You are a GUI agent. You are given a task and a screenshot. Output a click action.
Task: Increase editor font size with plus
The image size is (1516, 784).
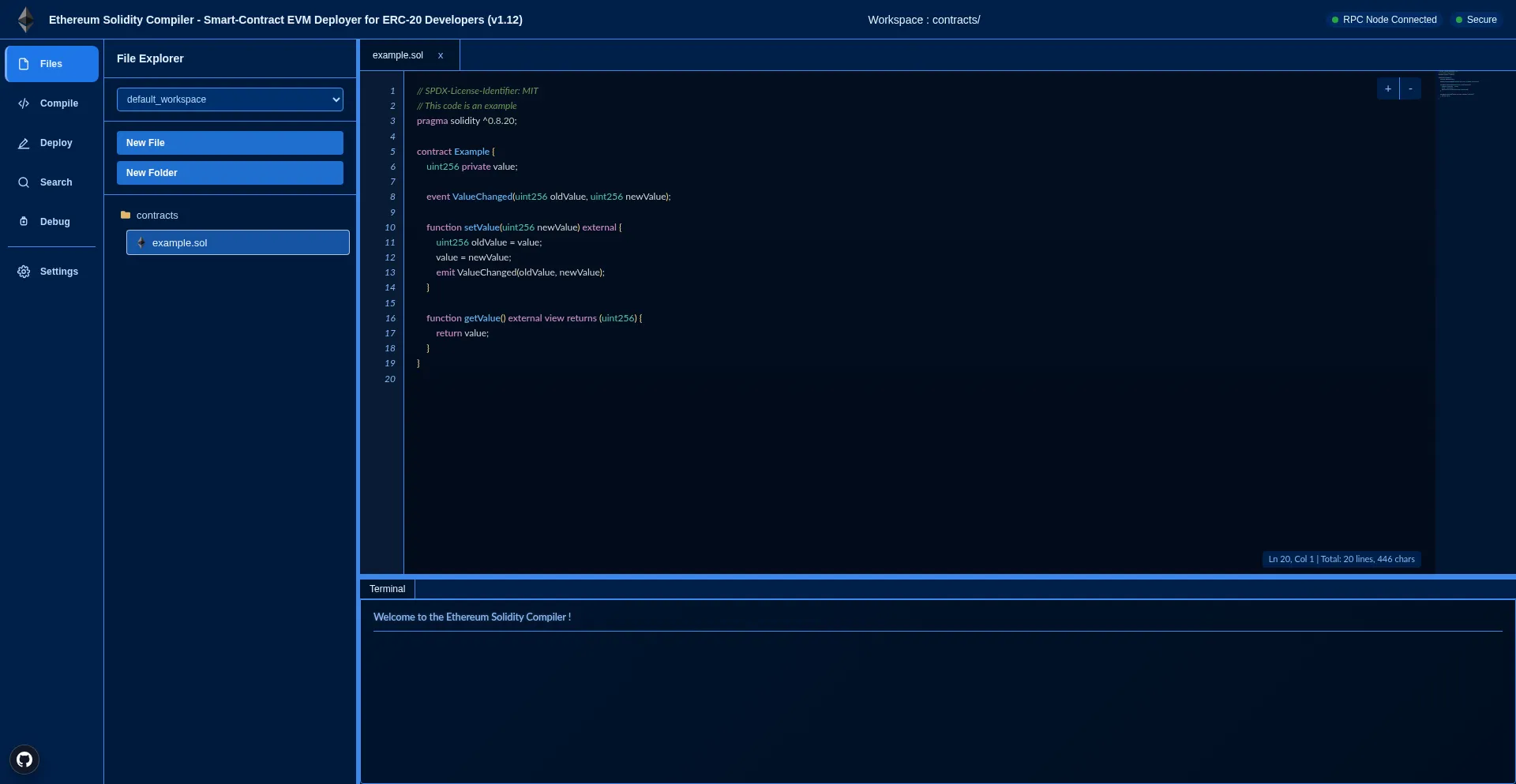(x=1388, y=88)
